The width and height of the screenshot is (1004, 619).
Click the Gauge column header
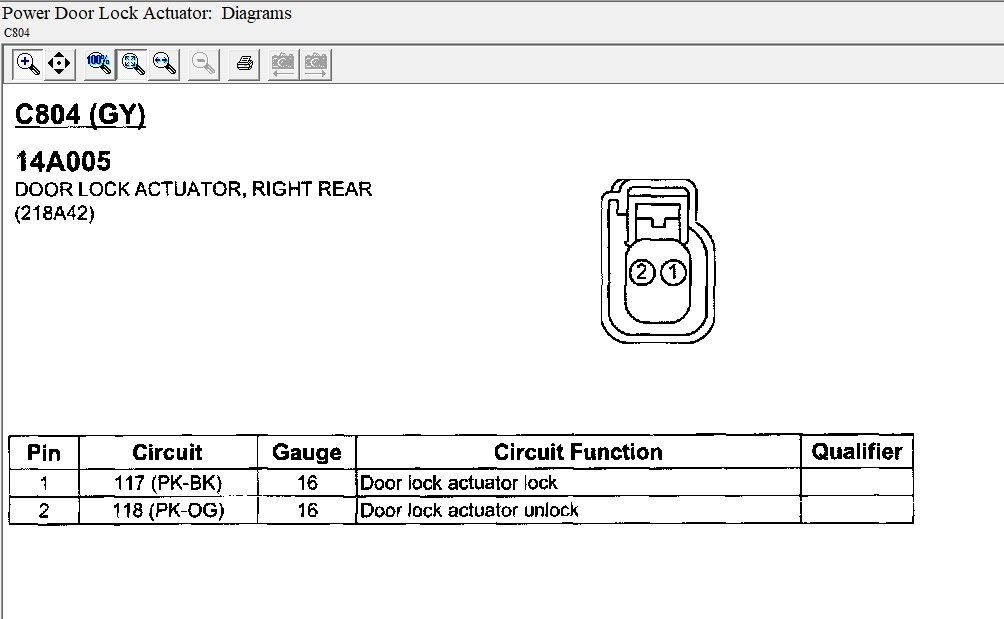(x=306, y=452)
